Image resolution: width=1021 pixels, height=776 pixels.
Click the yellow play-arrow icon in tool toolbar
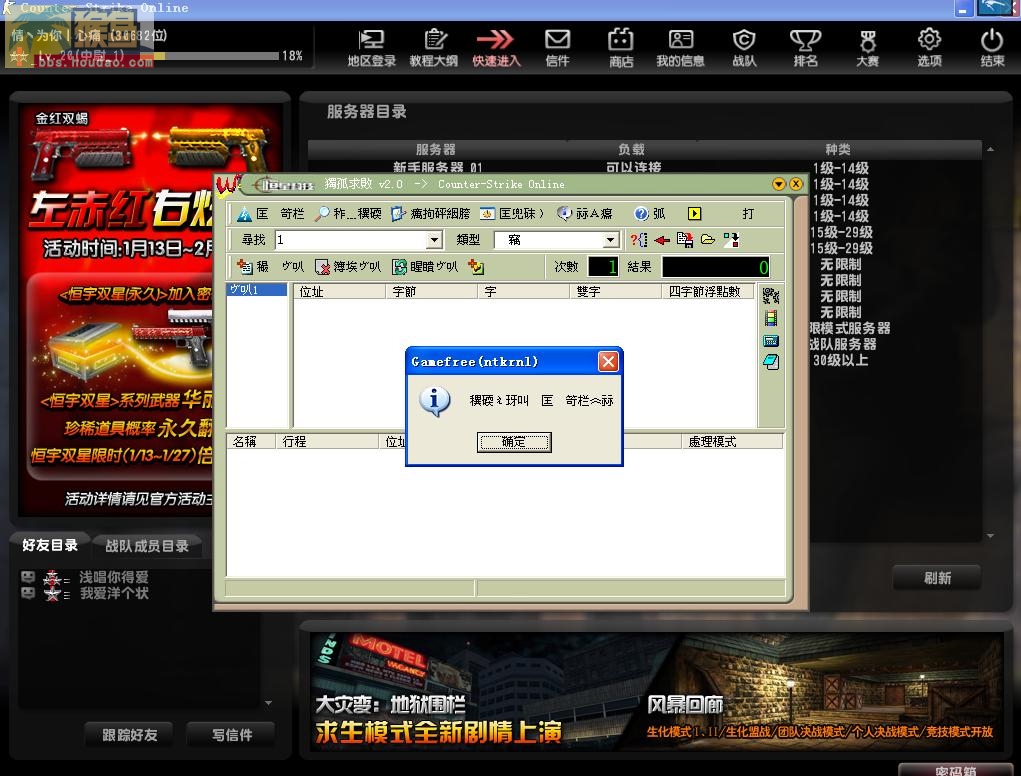[x=695, y=214]
